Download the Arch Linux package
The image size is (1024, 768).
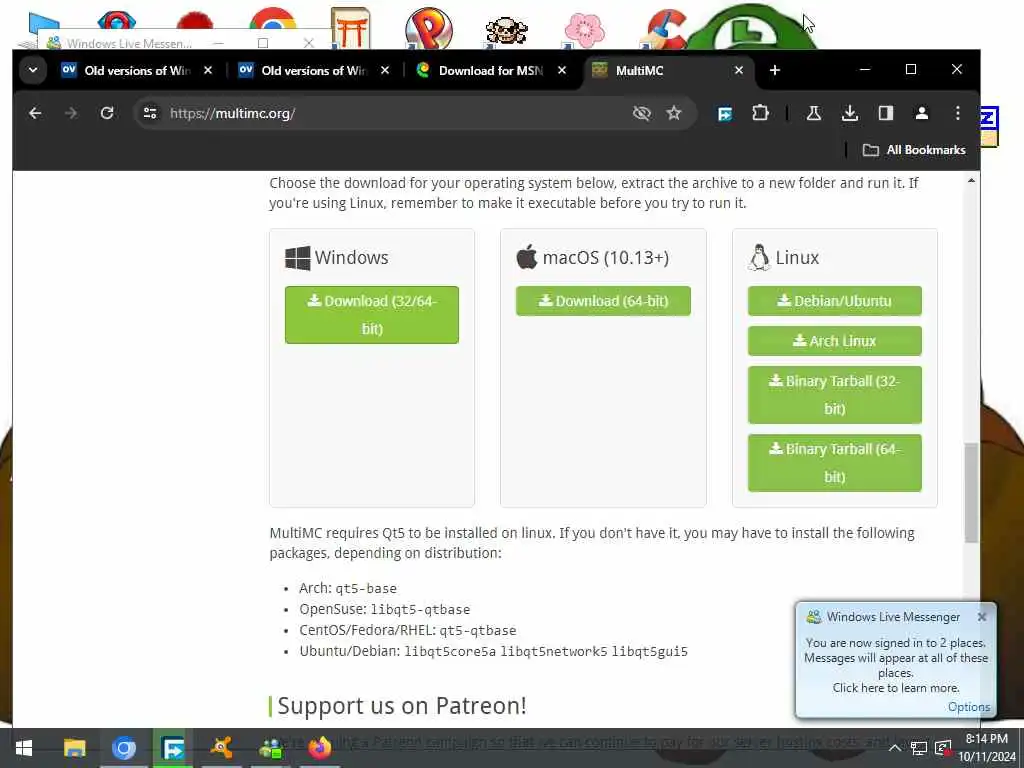pos(835,341)
